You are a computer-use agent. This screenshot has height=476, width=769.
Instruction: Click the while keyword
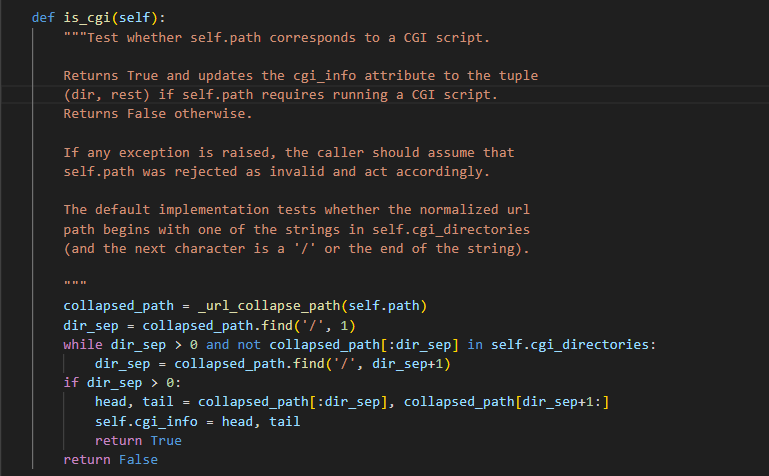point(83,345)
